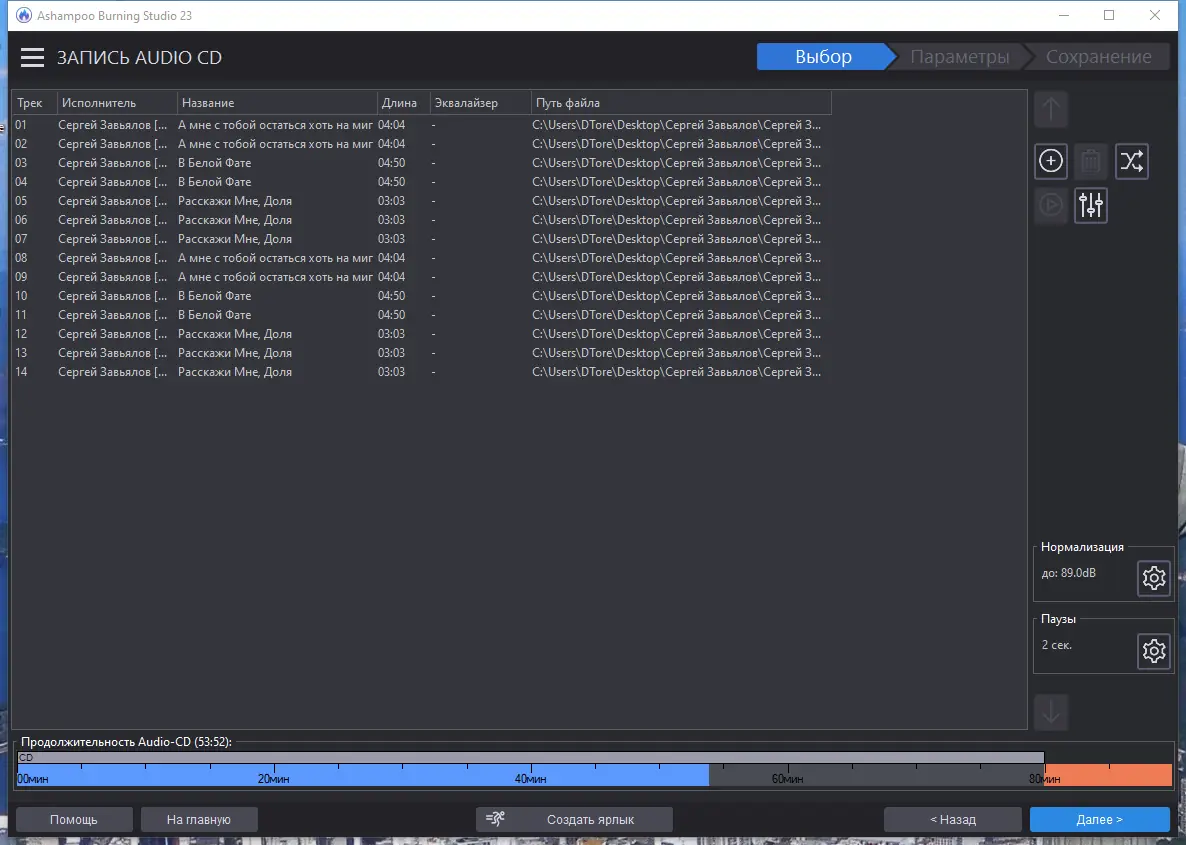Click the 40мин mark on duration bar
Image resolution: width=1186 pixels, height=845 pixels.
530,778
